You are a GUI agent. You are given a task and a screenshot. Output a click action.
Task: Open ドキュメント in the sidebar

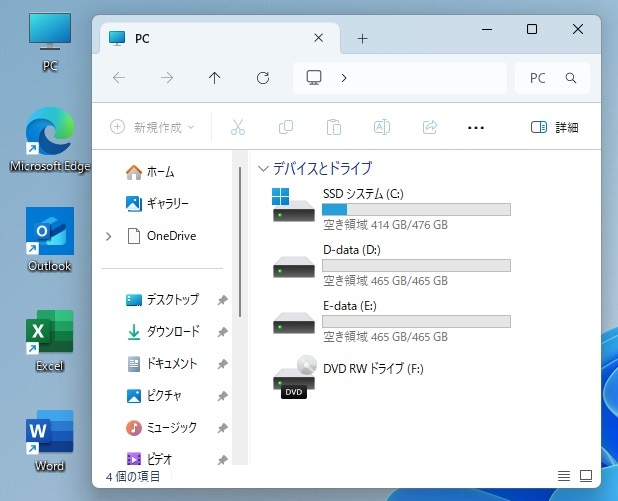162,364
